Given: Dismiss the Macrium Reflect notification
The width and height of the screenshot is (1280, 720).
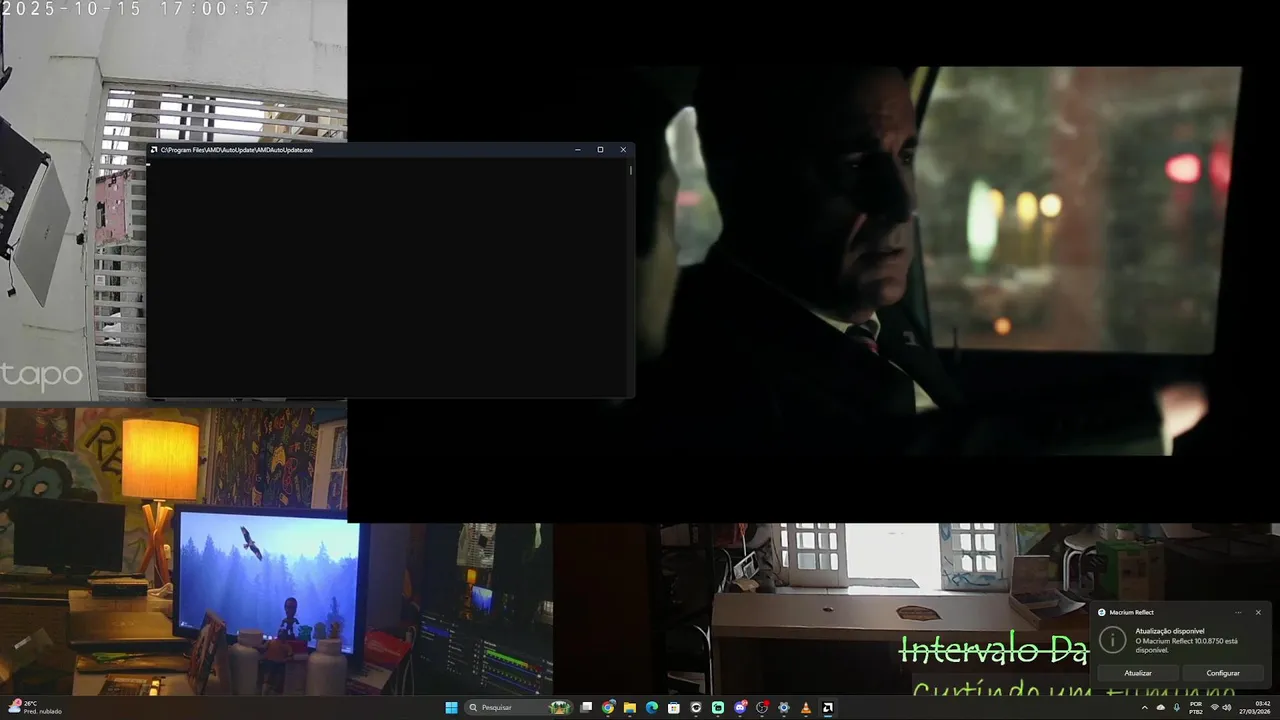Looking at the screenshot, I should click(1258, 612).
